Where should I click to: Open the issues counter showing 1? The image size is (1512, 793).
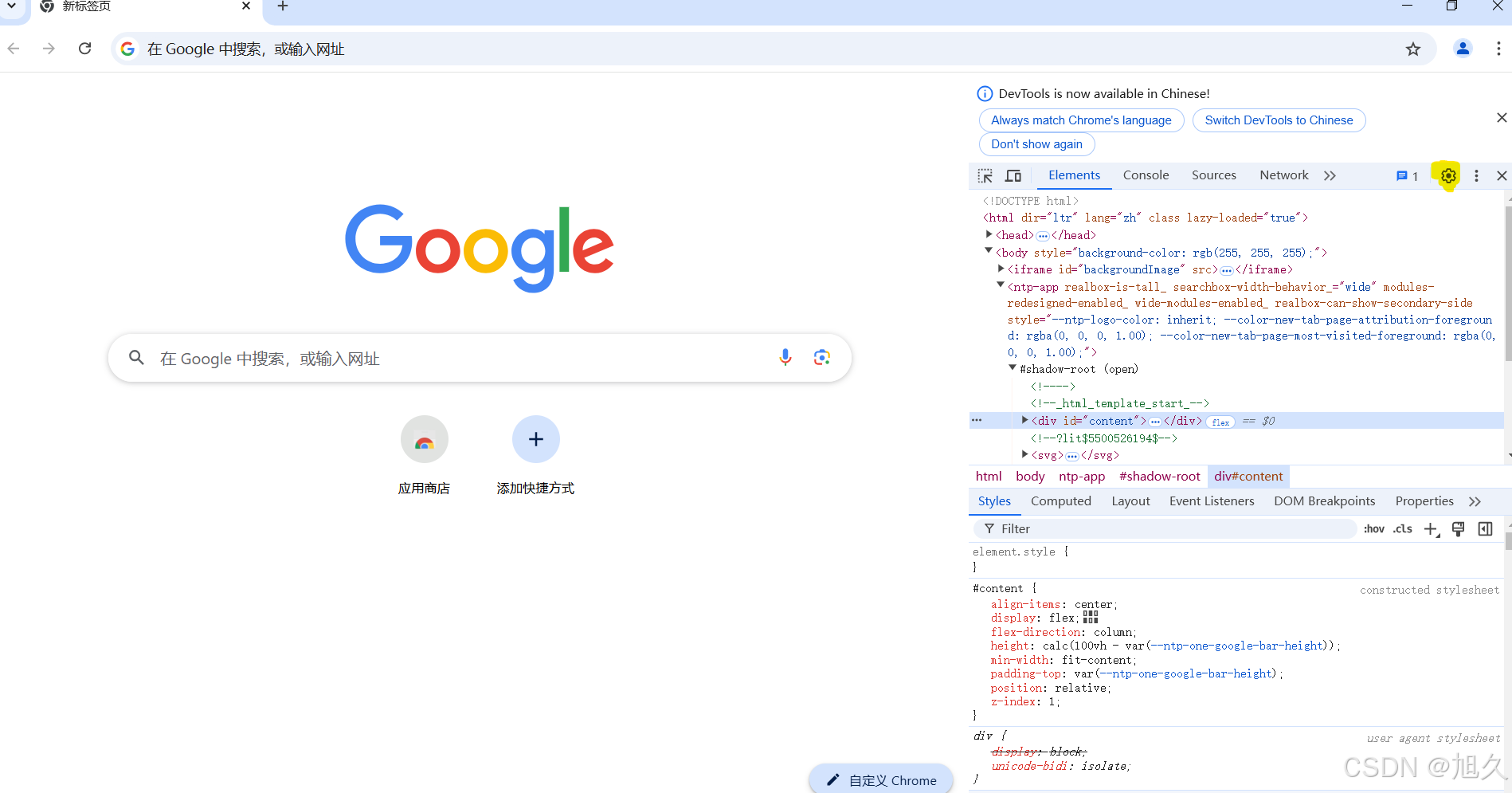pos(1407,176)
